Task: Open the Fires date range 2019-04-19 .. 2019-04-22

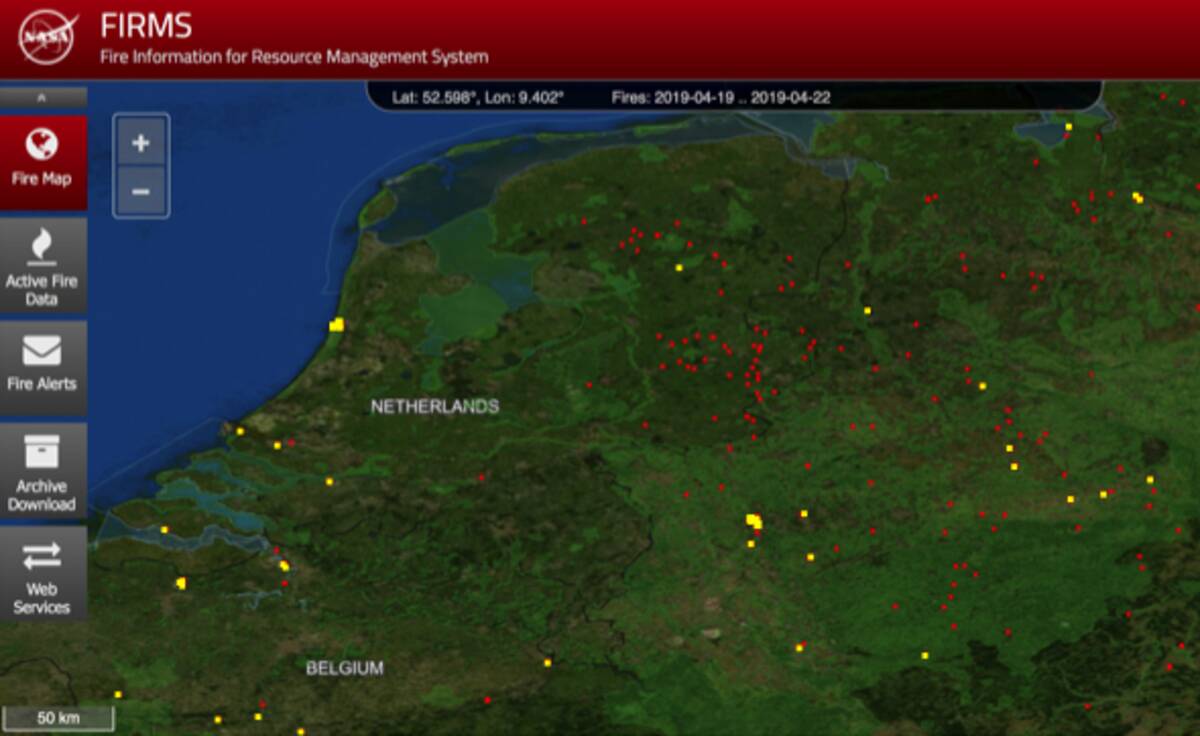Action: tap(720, 97)
